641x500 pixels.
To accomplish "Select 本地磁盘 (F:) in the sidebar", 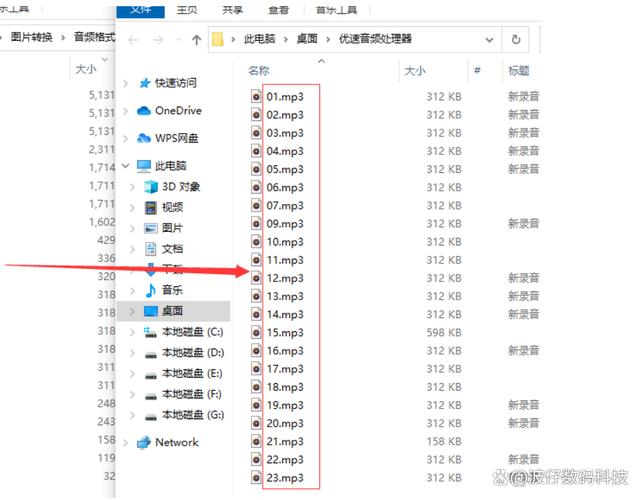I will [192, 395].
